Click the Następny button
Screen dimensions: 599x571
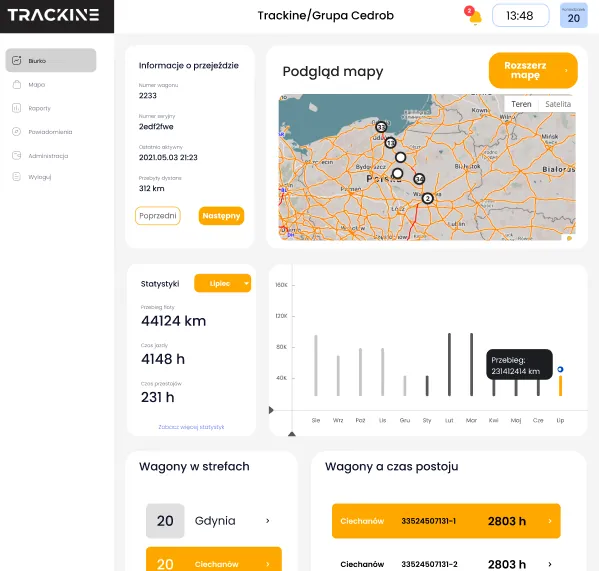pyautogui.click(x=221, y=216)
